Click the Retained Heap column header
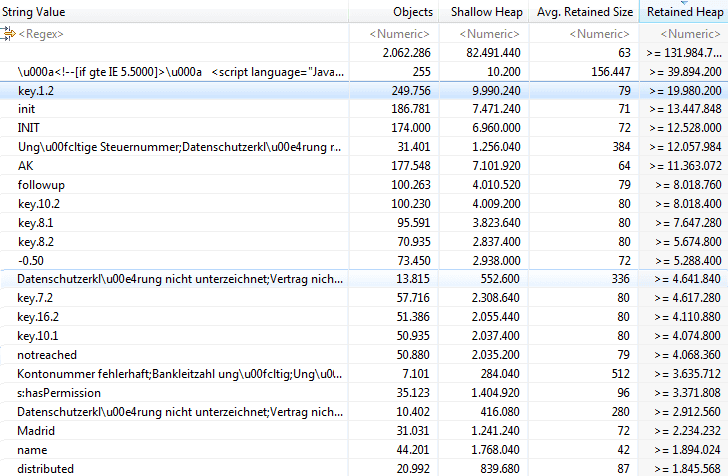This screenshot has height=476, width=728. 684,11
